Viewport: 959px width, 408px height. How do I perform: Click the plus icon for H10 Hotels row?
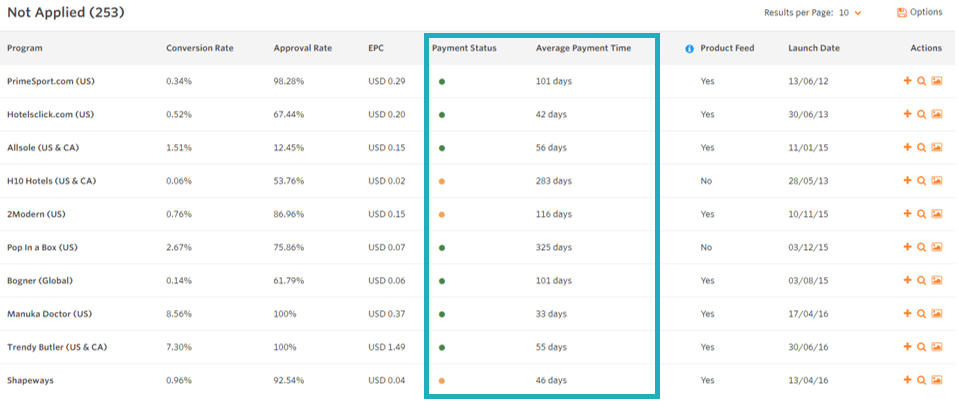(x=906, y=181)
